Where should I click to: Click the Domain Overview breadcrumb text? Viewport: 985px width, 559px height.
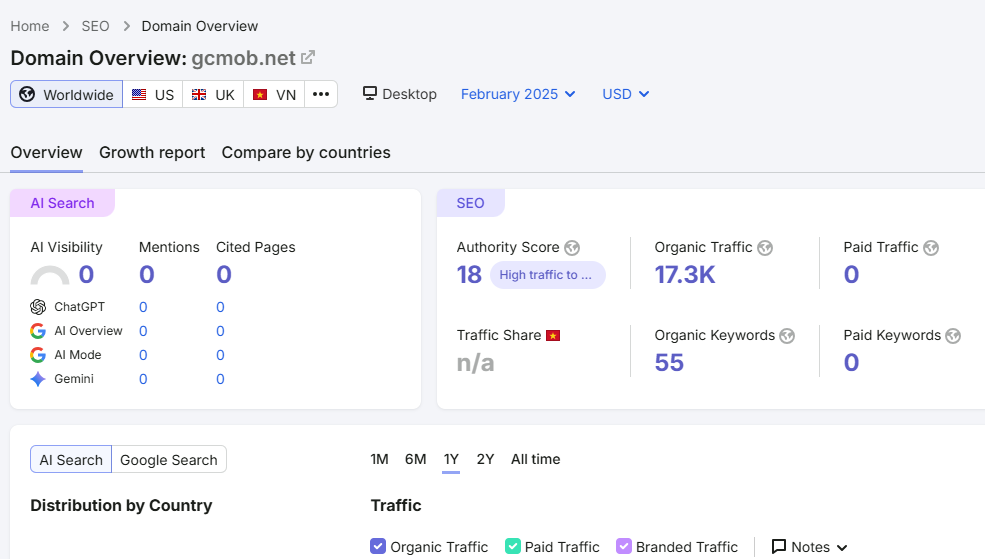tap(200, 26)
